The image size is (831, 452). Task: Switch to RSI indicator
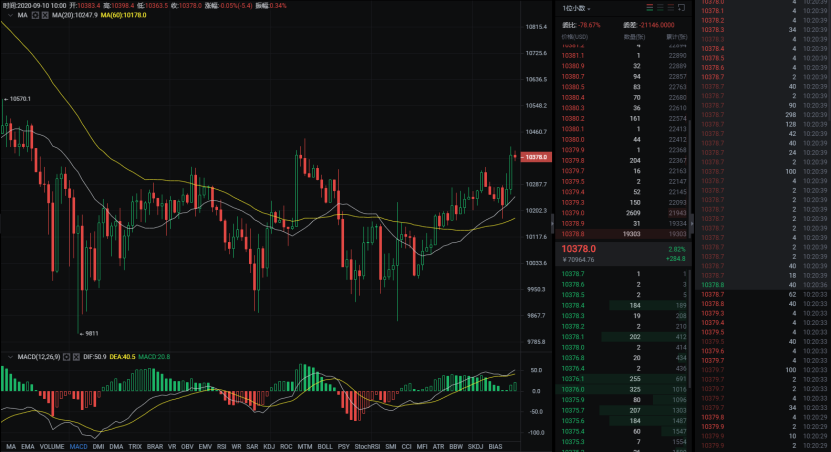[222, 447]
